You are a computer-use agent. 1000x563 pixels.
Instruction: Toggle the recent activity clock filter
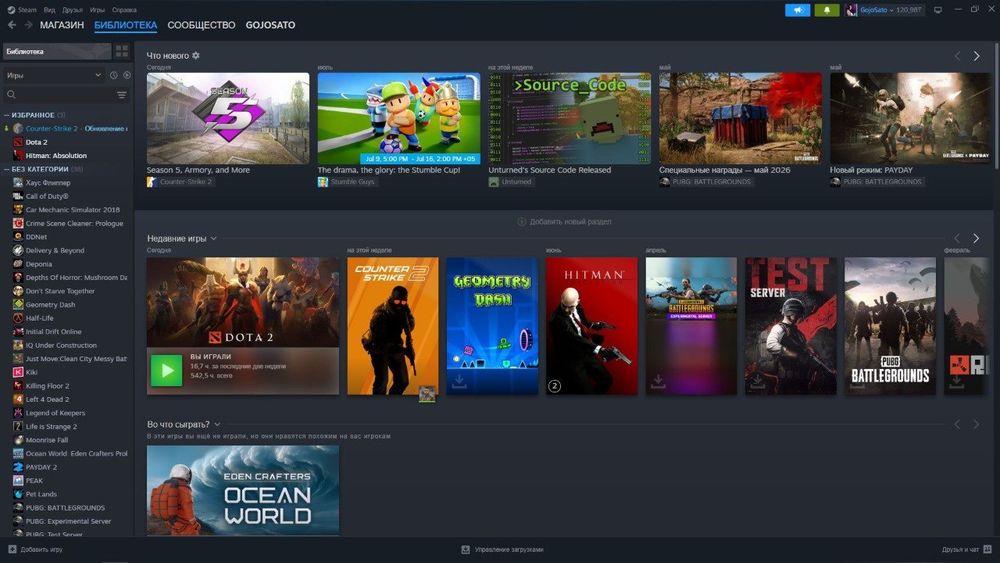(x=114, y=75)
